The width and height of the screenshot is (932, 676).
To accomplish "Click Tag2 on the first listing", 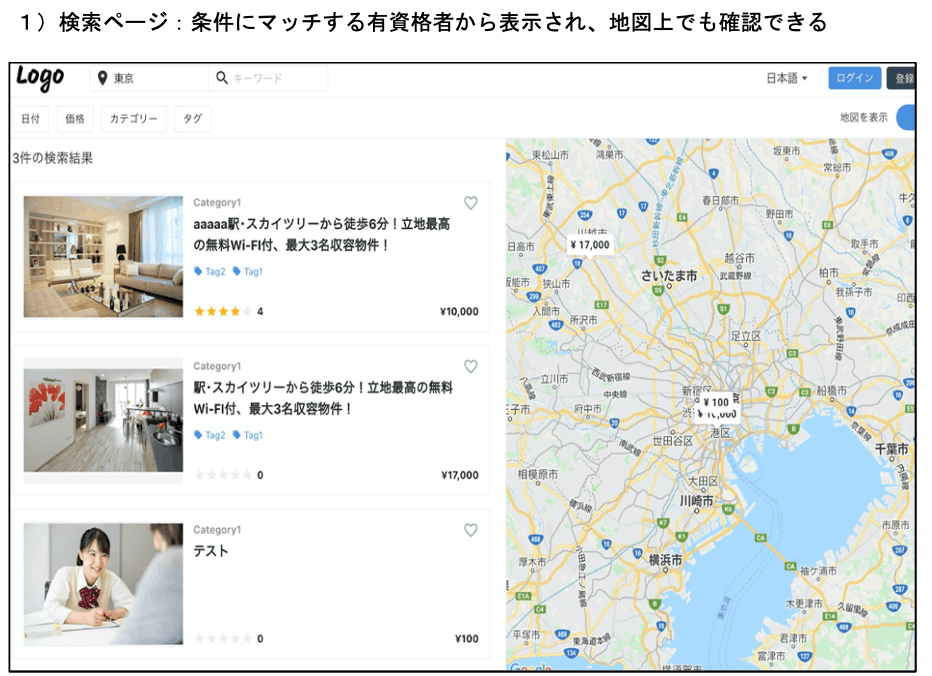I will click(210, 271).
